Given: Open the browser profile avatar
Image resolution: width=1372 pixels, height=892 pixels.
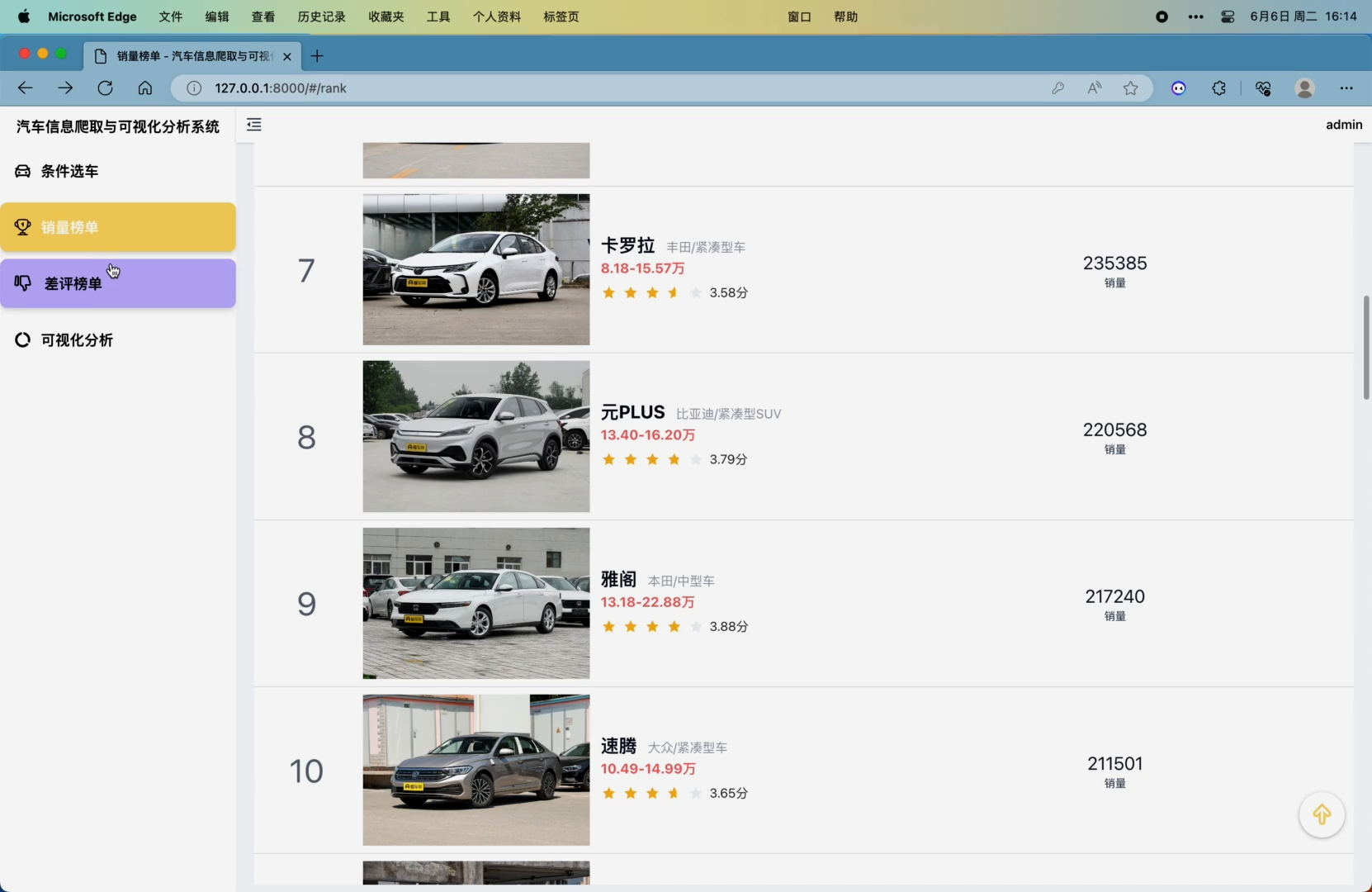Looking at the screenshot, I should [x=1305, y=88].
